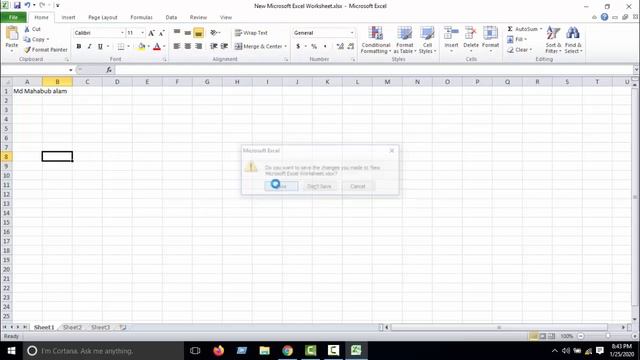The width and height of the screenshot is (640, 360).
Task: Open the File tab
Action: (x=13, y=17)
